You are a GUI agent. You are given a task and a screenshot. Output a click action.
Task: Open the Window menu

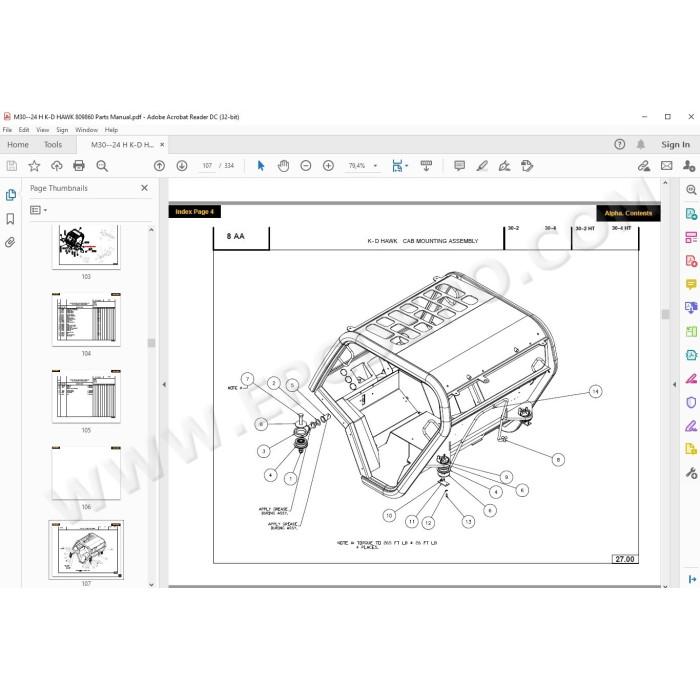click(86, 130)
